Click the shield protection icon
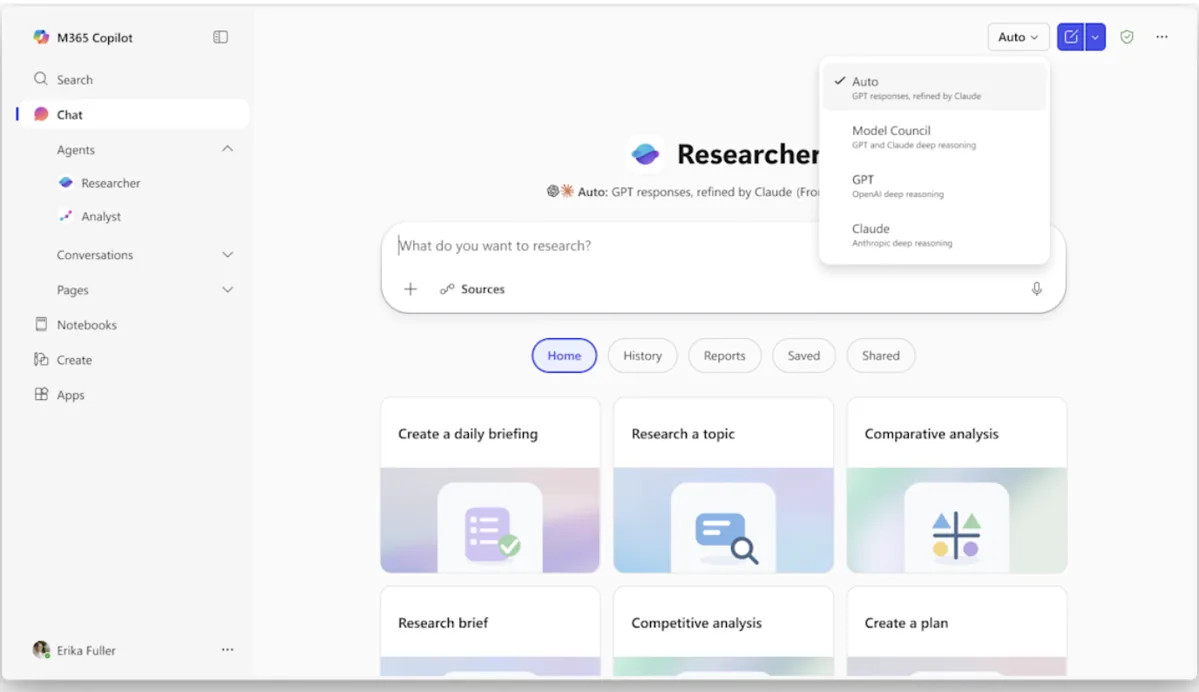The height and width of the screenshot is (692, 1199). (x=1127, y=36)
